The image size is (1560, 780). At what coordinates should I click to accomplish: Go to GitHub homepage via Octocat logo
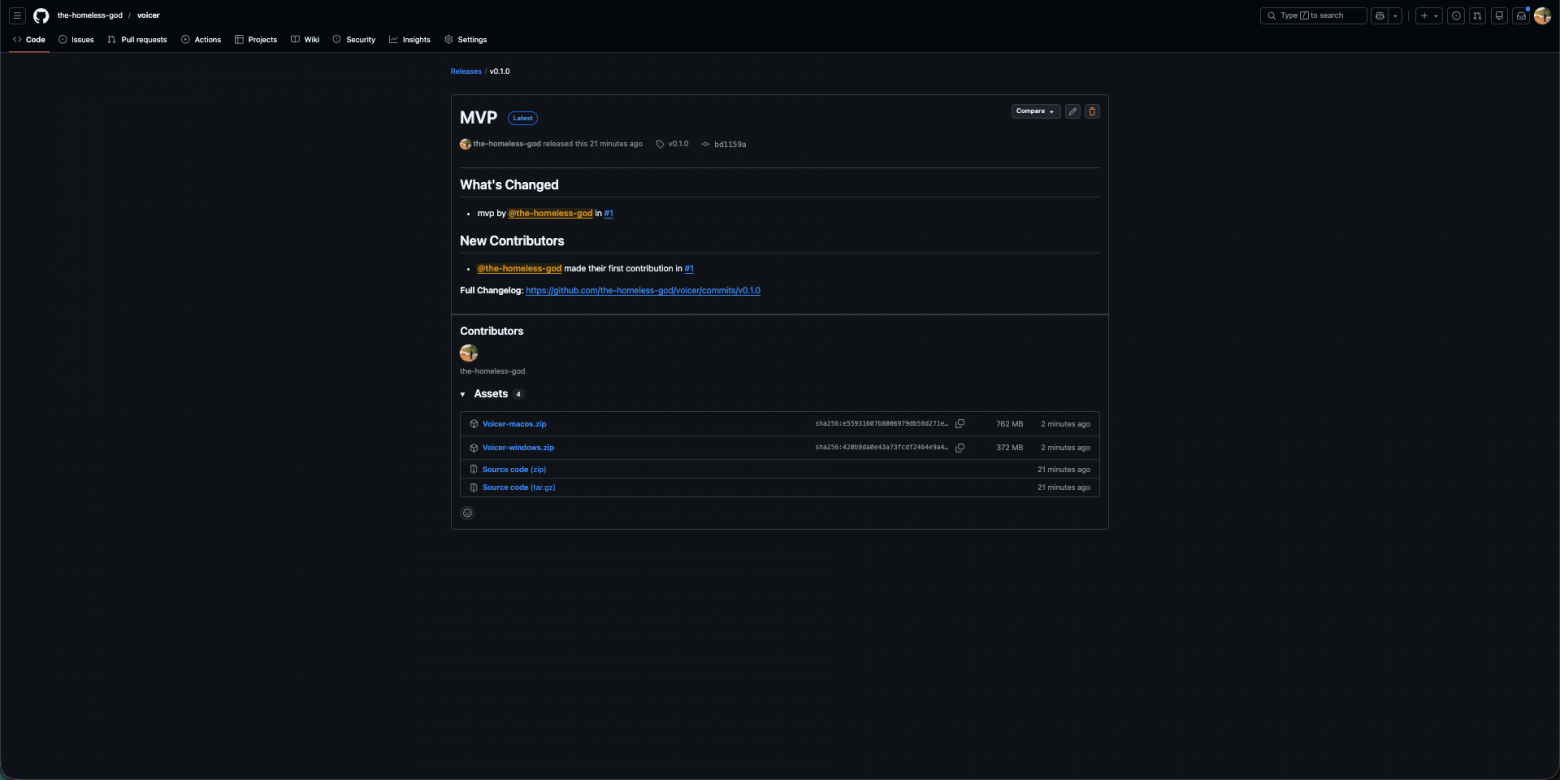(41, 16)
